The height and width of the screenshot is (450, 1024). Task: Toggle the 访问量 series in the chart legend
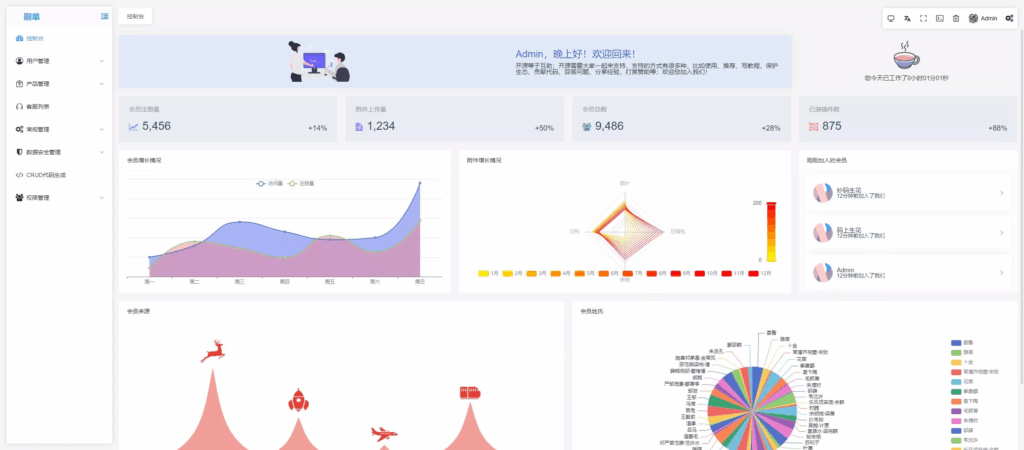[269, 184]
